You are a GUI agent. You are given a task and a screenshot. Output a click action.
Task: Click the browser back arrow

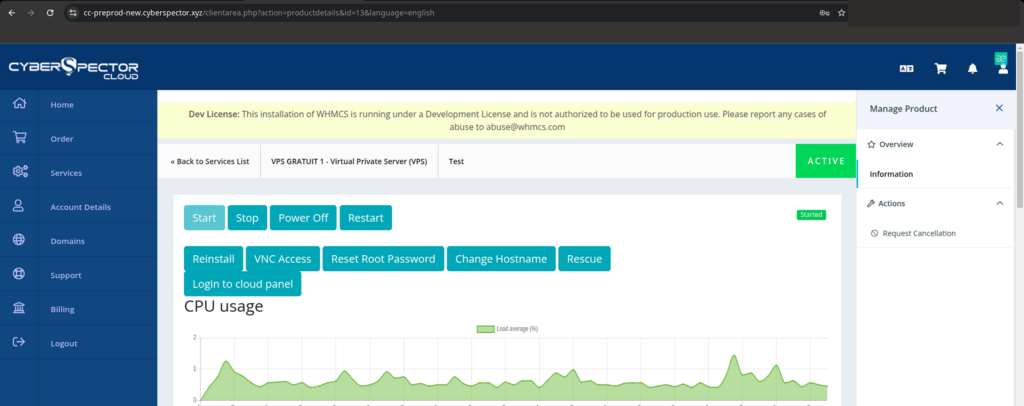coord(11,12)
